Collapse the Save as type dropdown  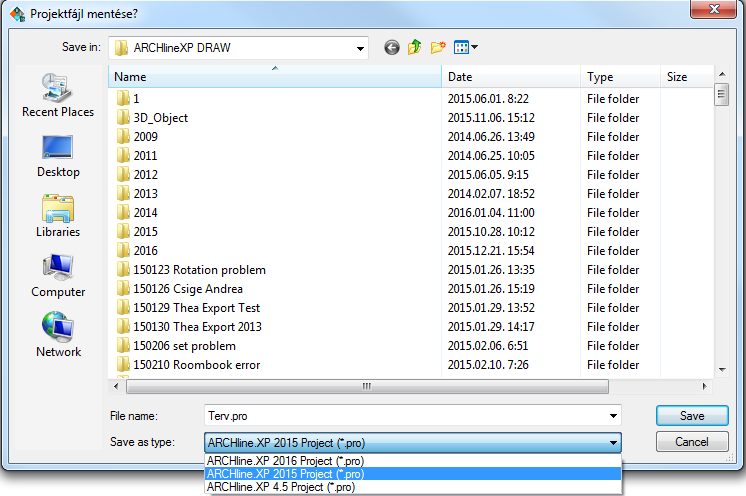(612, 442)
